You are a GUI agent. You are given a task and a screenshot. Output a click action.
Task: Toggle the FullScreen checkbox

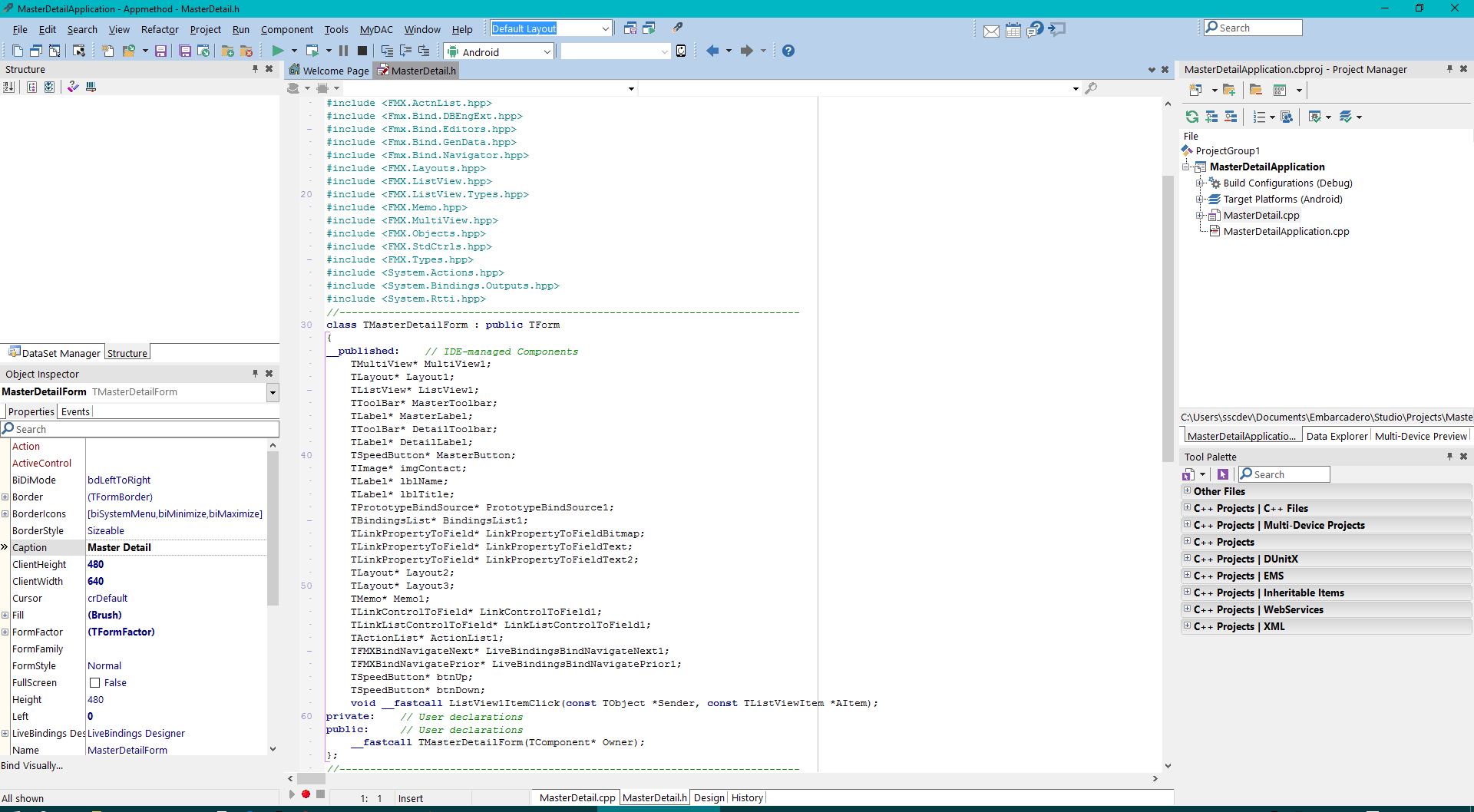pos(95,683)
